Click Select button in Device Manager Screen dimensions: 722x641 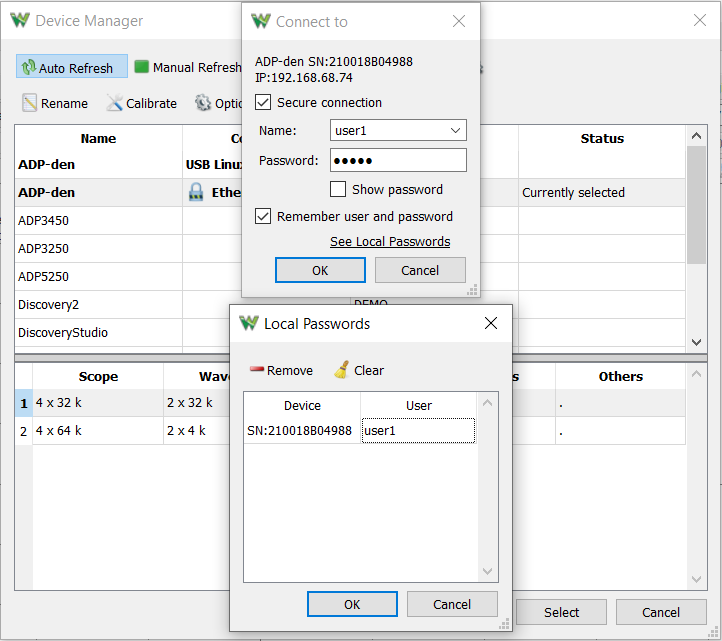click(561, 612)
